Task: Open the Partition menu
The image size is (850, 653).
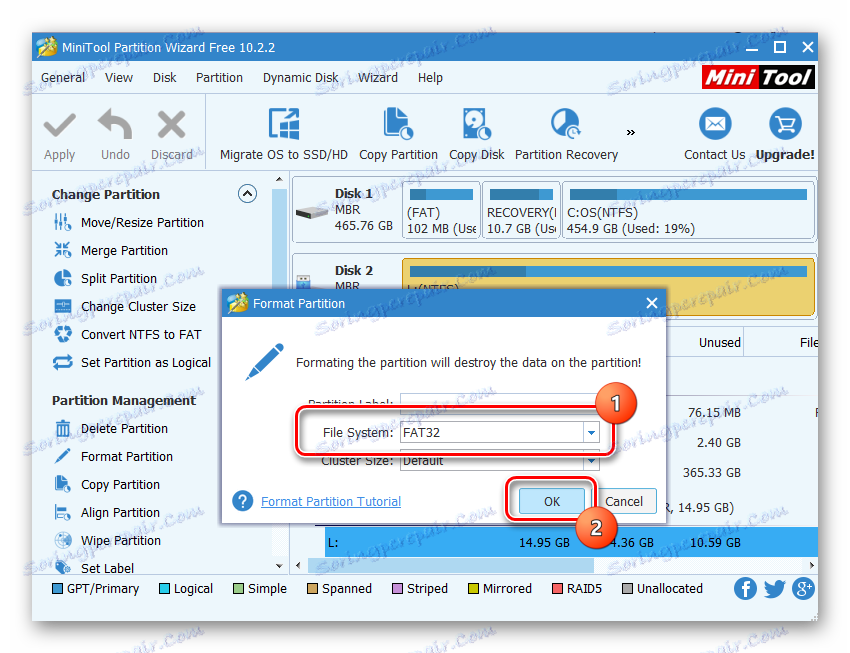Action: (219, 77)
